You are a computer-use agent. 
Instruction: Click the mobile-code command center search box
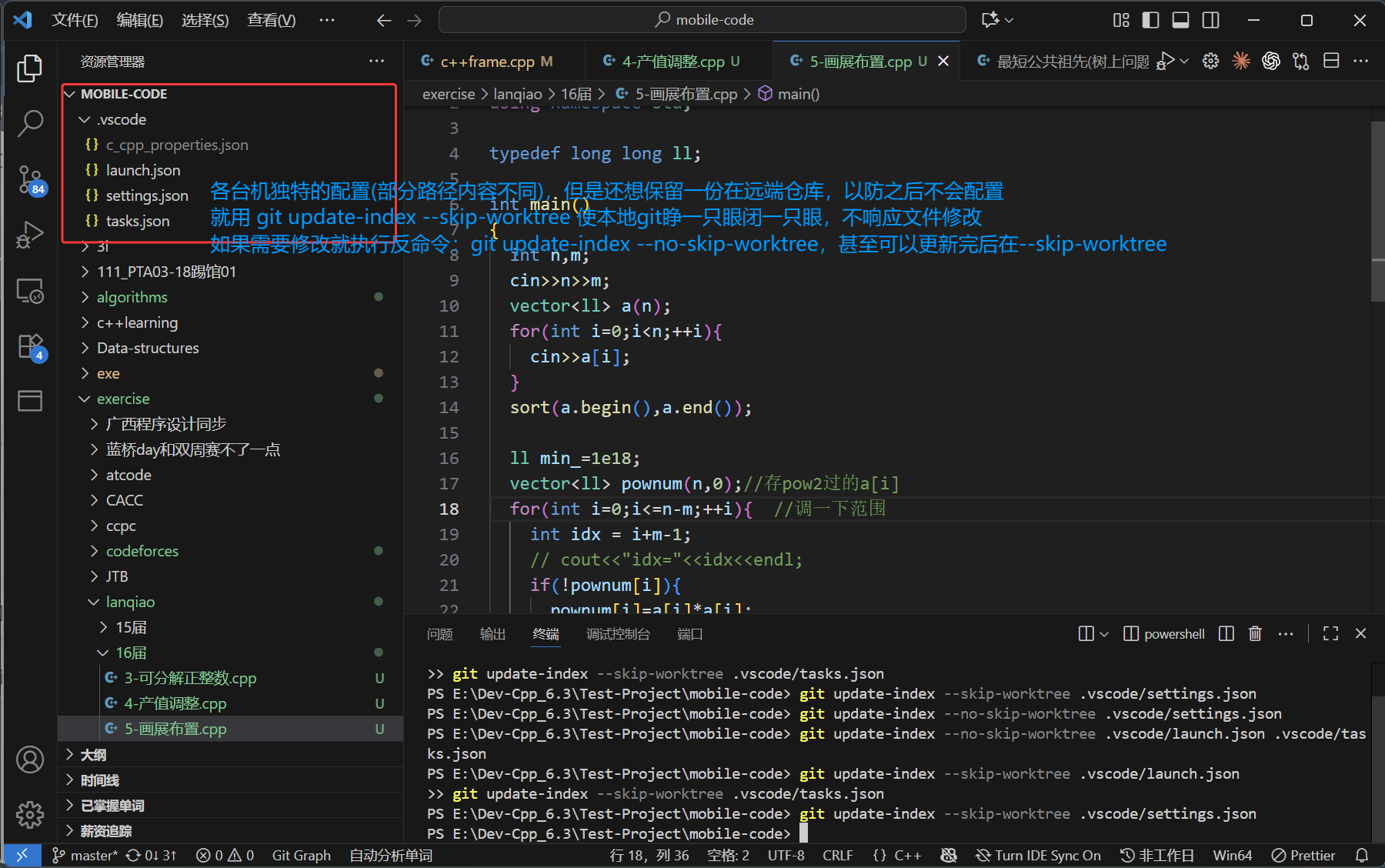coord(702,20)
